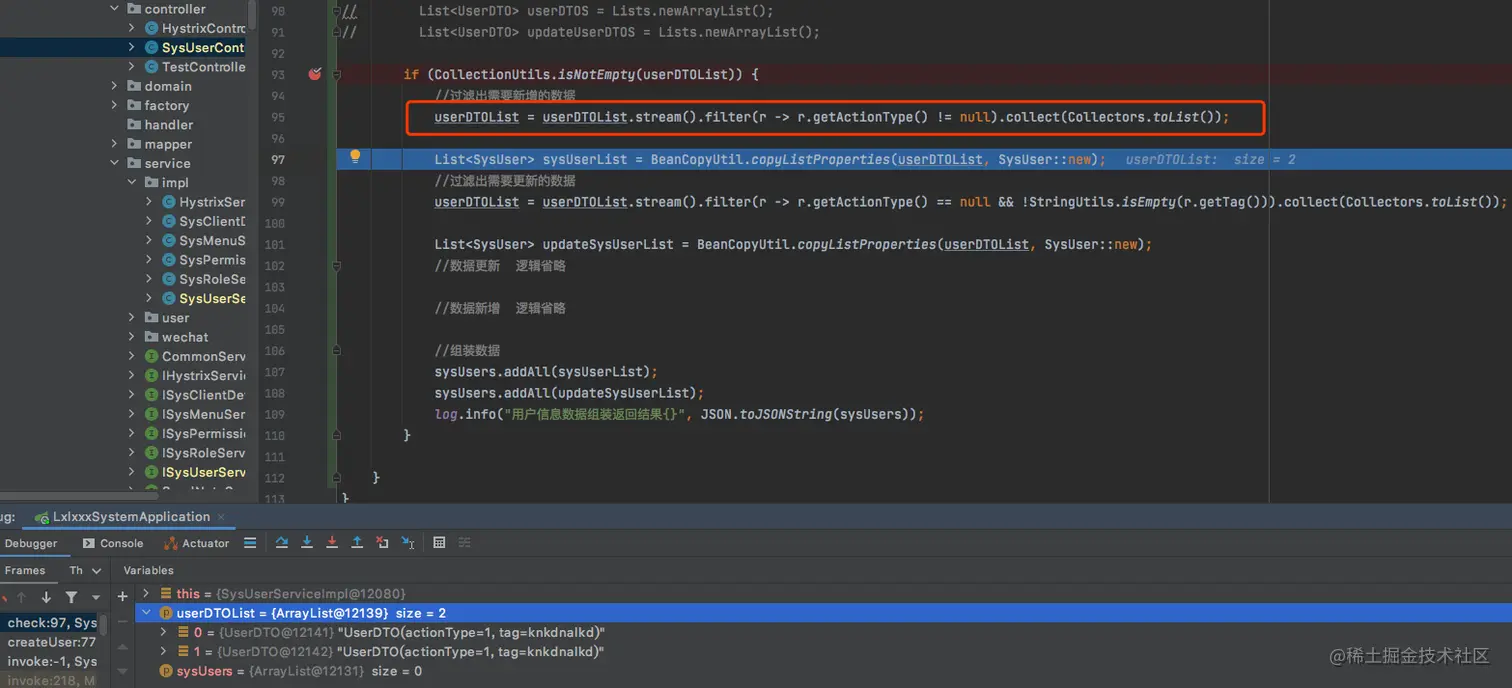Expand the domain folder
Screen dimensions: 1512x688
click(115, 86)
